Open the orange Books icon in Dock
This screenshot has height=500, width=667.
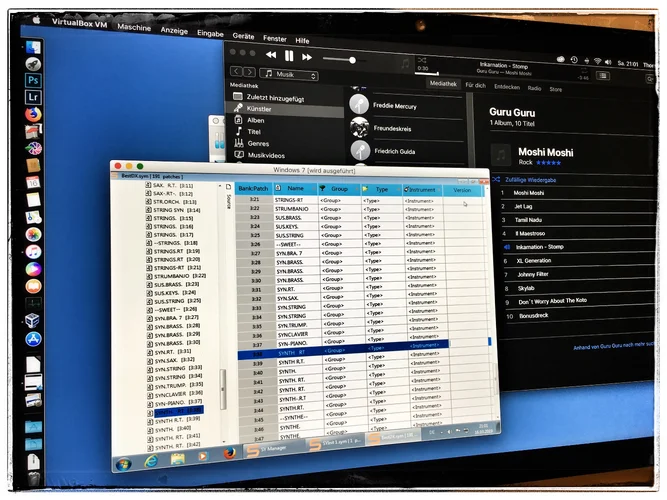33,286
